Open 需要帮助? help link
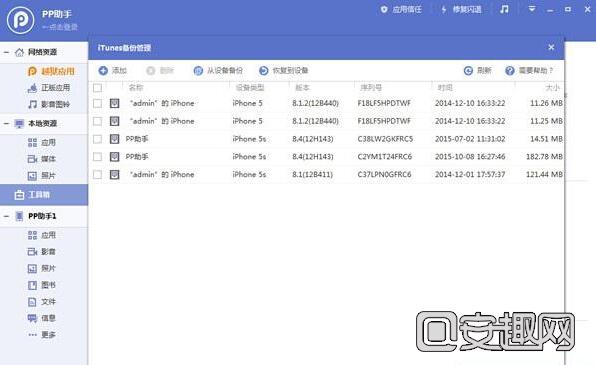The image size is (596, 365). click(529, 70)
